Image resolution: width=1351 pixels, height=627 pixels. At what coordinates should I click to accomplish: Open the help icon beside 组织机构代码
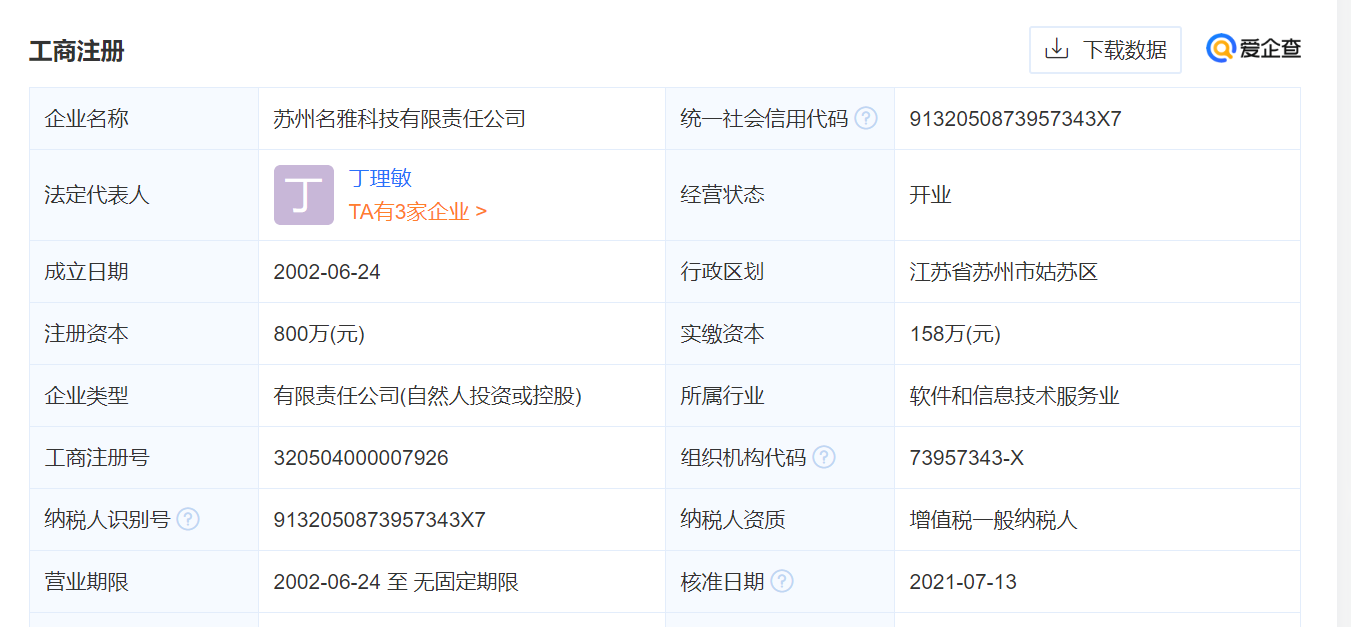tap(824, 458)
